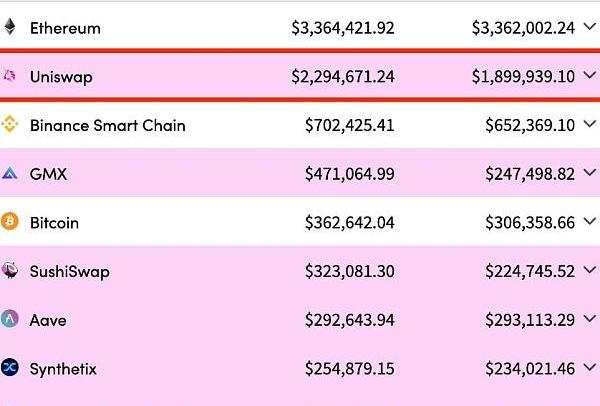Viewport: 600px width, 406px height.
Task: Click the Synthetix logo icon
Action: click(10, 368)
